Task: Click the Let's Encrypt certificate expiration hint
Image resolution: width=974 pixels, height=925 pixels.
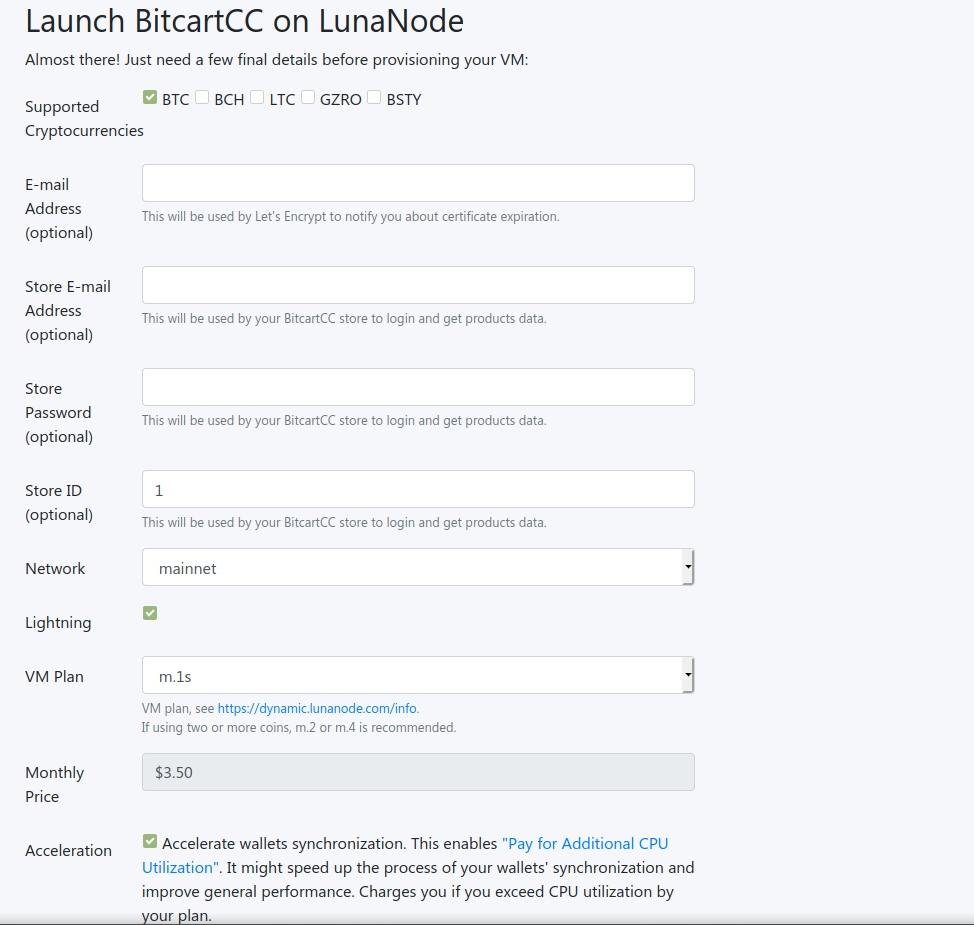Action: tap(350, 216)
